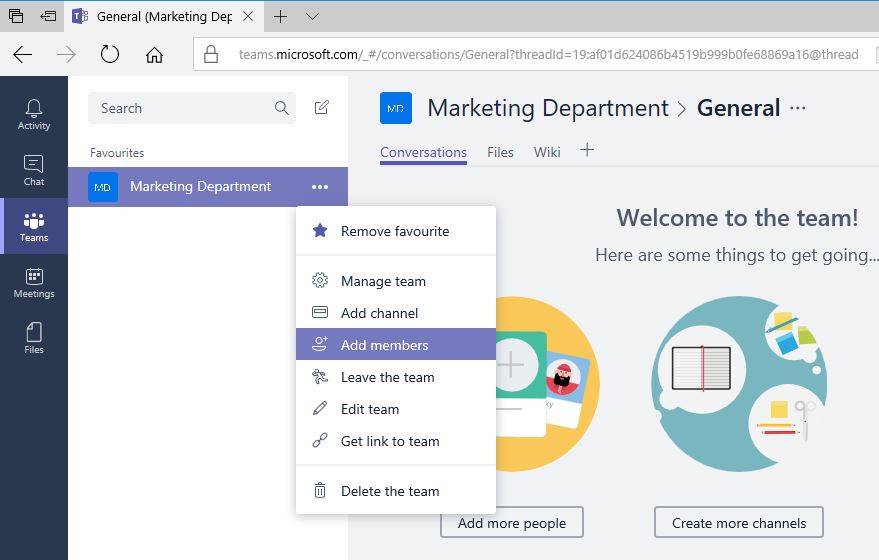This screenshot has width=879, height=560.
Task: Select the General Marketing browser tab
Action: click(164, 16)
